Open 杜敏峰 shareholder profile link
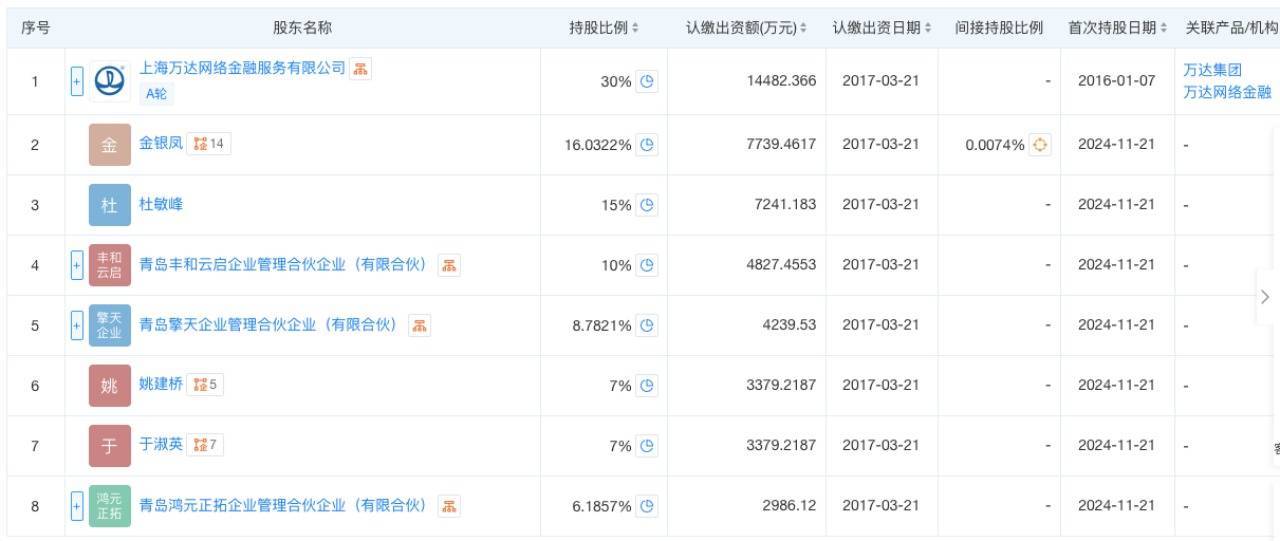This screenshot has width=1280, height=541. click(x=161, y=204)
